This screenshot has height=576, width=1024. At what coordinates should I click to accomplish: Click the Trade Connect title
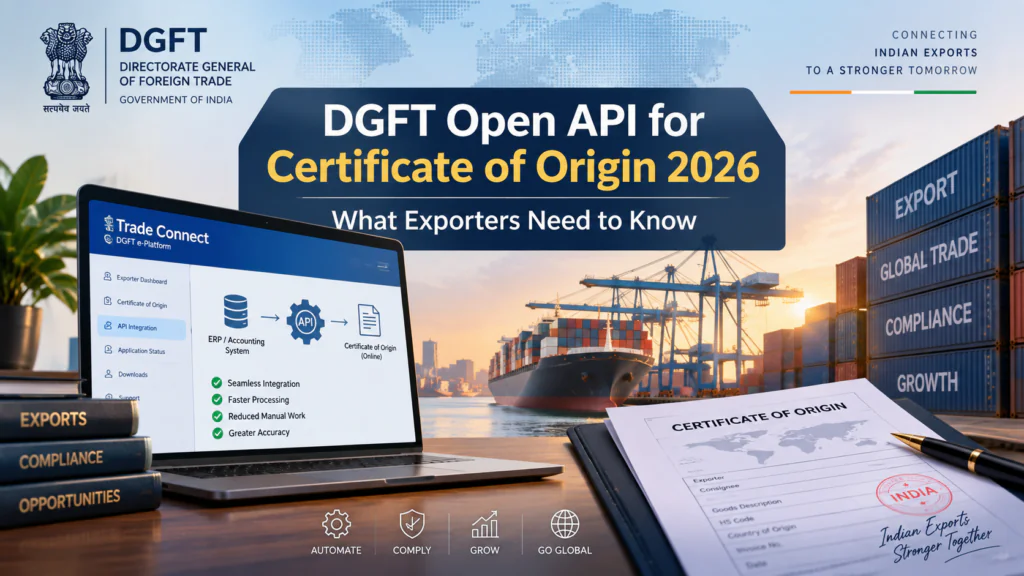162,231
